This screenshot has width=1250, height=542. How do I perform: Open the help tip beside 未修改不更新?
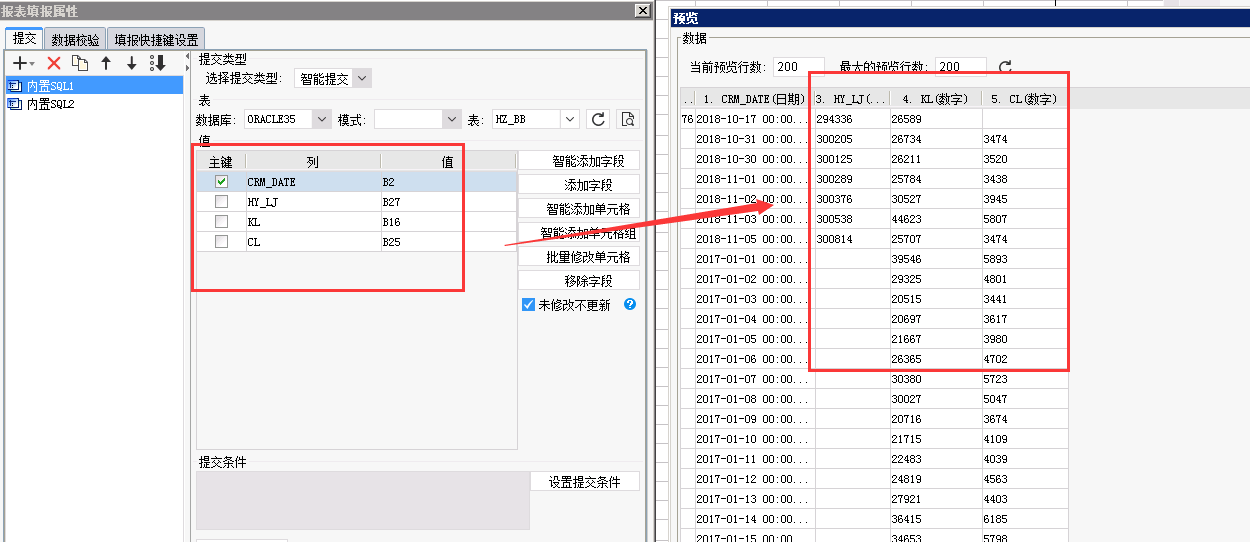coord(630,304)
